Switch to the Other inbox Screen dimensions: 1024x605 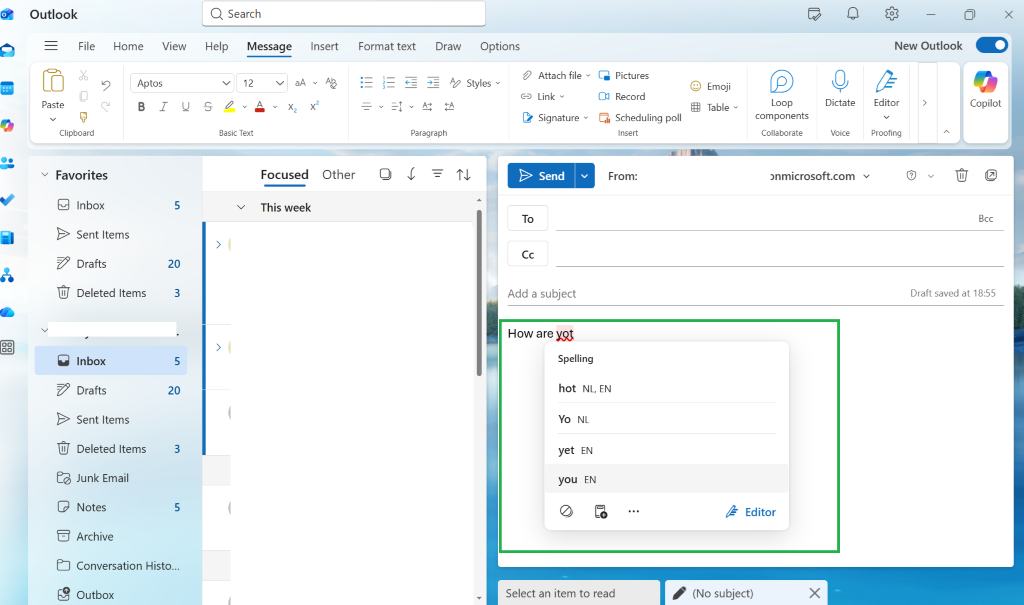338,174
